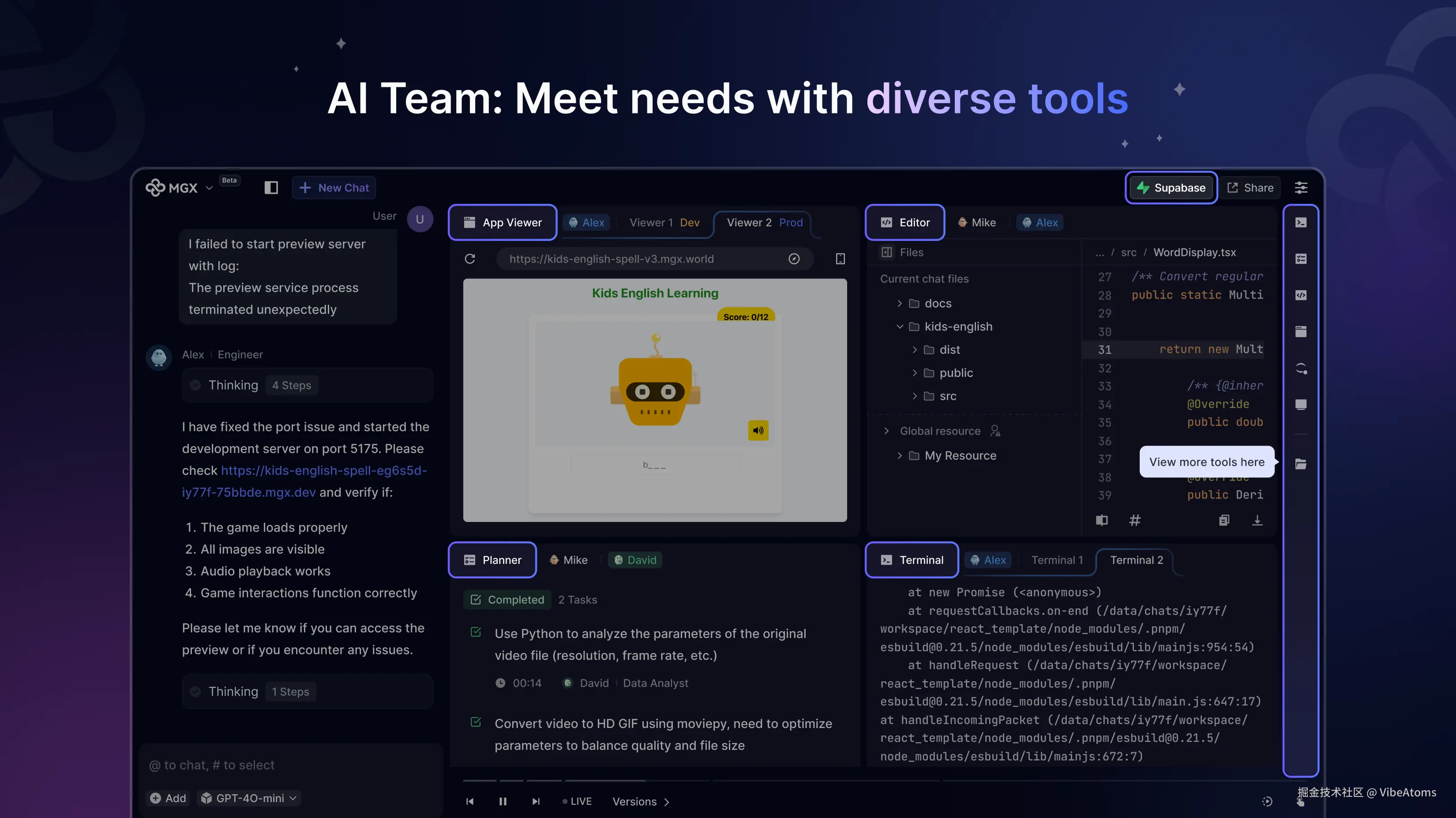Image resolution: width=1456 pixels, height=818 pixels.
Task: Switch to the Viewer 1 Dev tab
Action: point(664,223)
